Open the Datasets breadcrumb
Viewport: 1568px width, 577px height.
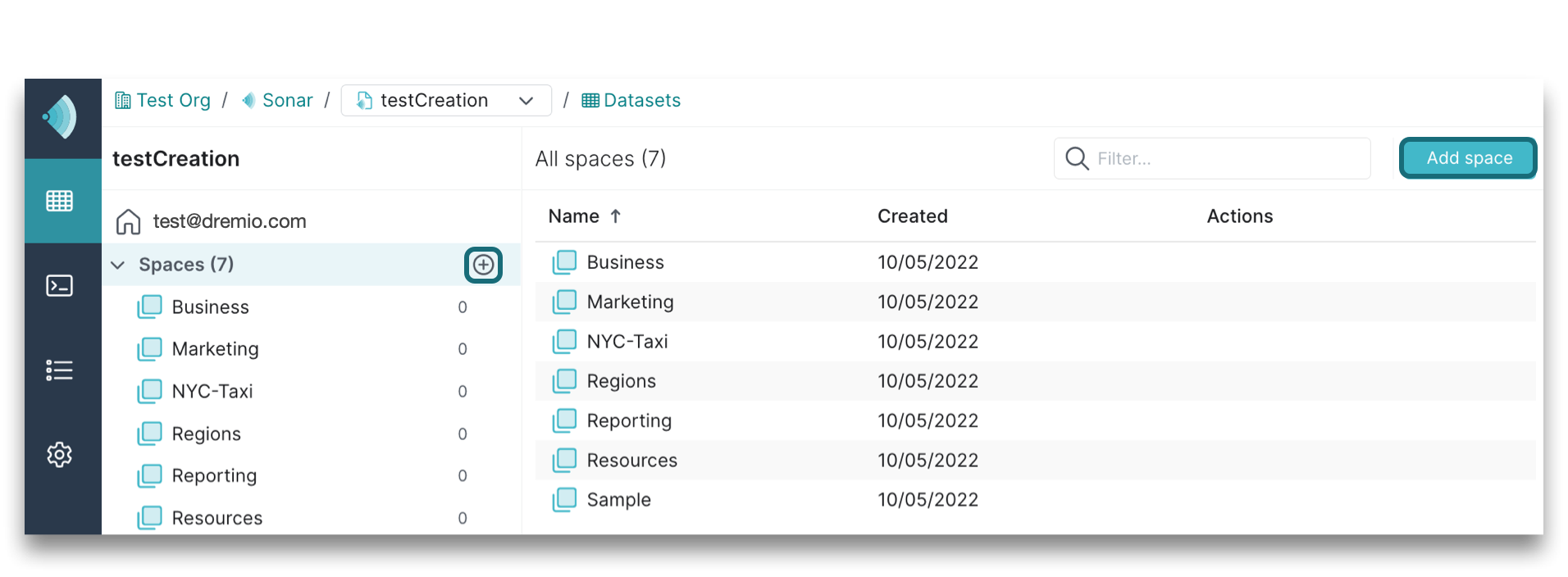pyautogui.click(x=631, y=101)
